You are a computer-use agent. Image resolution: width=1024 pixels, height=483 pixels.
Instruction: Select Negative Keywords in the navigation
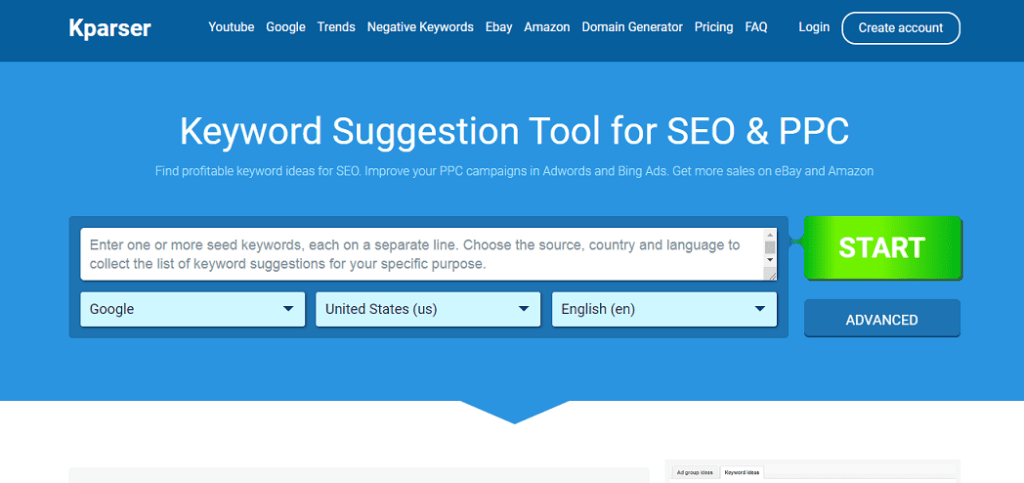coord(420,27)
